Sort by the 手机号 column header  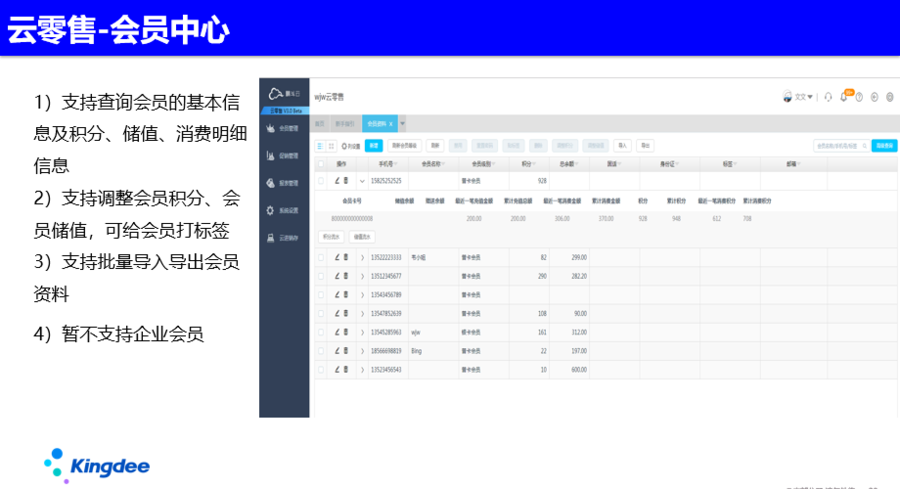(x=386, y=164)
